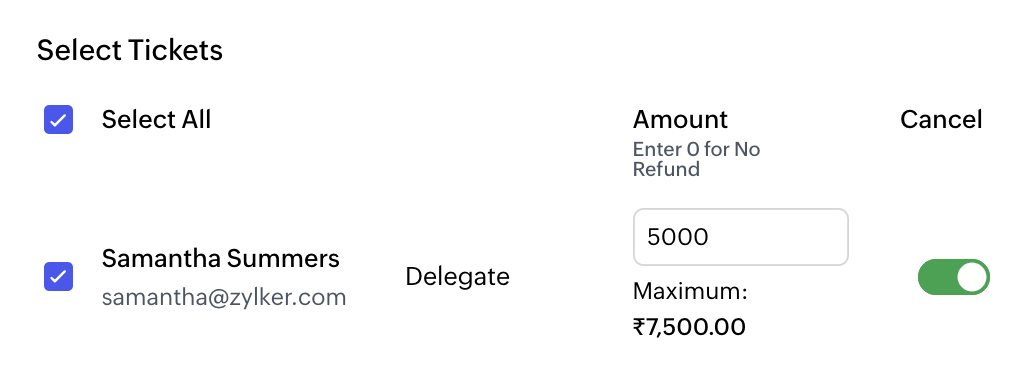Click the Select Tickets heading
Image resolution: width=1032 pixels, height=386 pixels.
(130, 51)
